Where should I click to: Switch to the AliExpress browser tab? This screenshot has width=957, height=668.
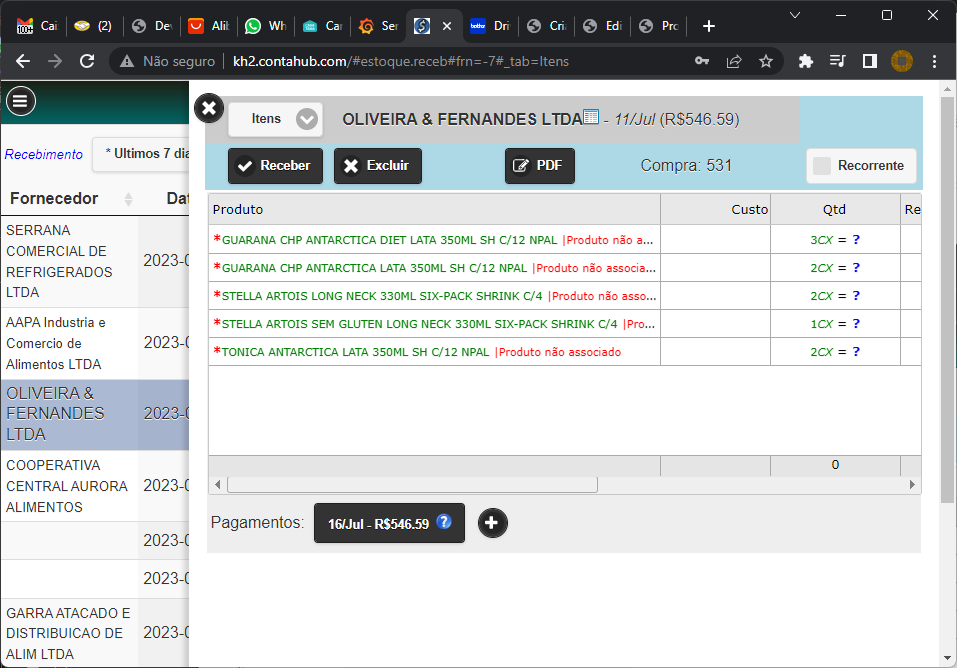pyautogui.click(x=209, y=26)
